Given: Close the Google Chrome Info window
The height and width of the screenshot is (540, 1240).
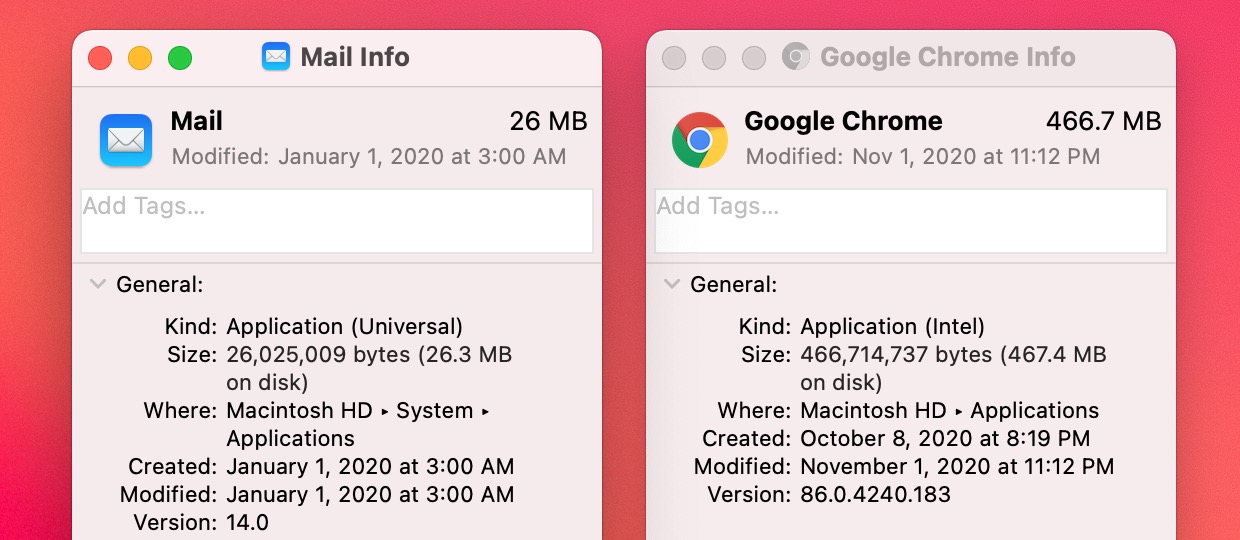Looking at the screenshot, I should (x=674, y=58).
